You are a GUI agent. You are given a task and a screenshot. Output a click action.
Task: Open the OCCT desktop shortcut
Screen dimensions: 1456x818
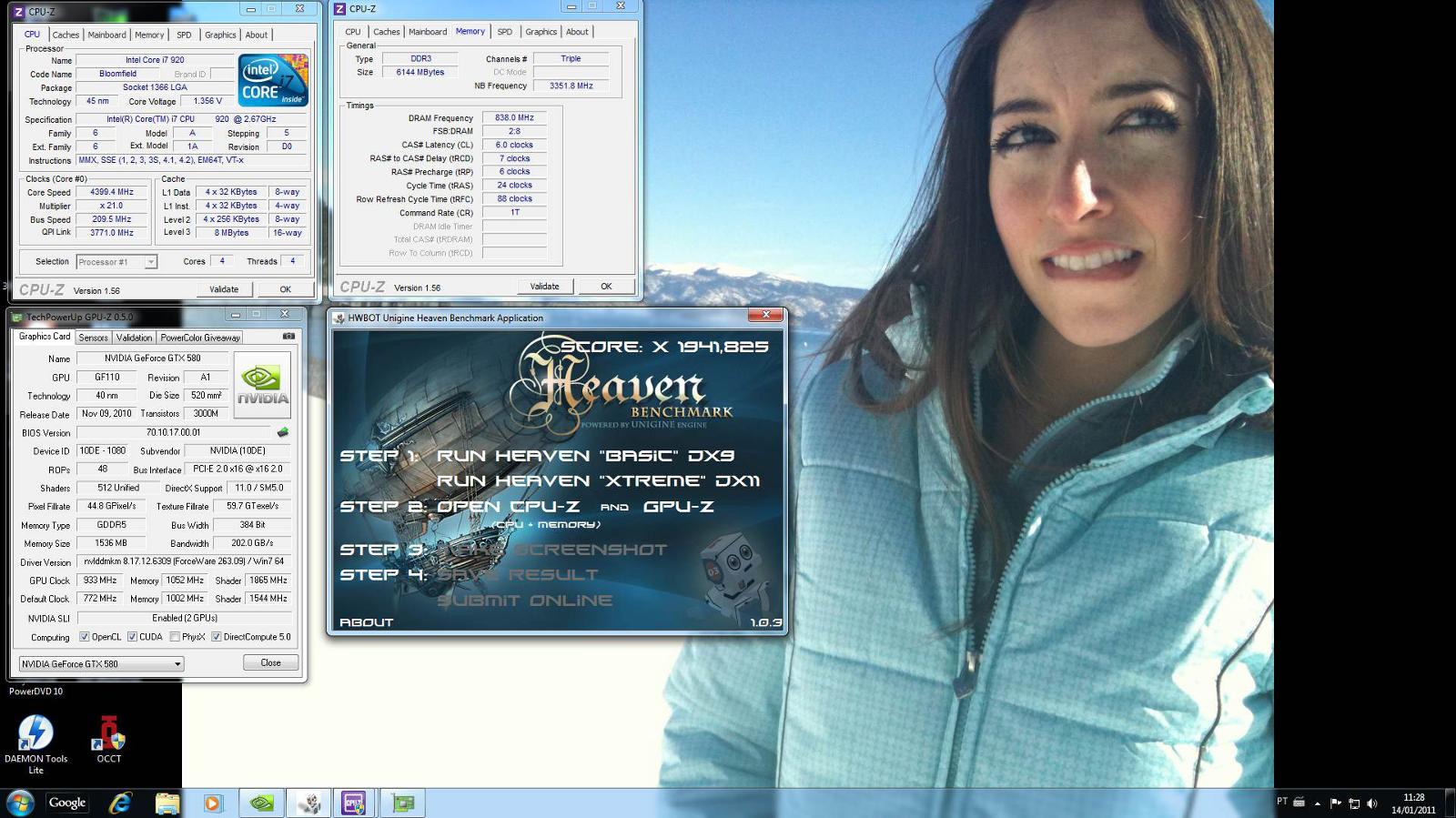(109, 739)
